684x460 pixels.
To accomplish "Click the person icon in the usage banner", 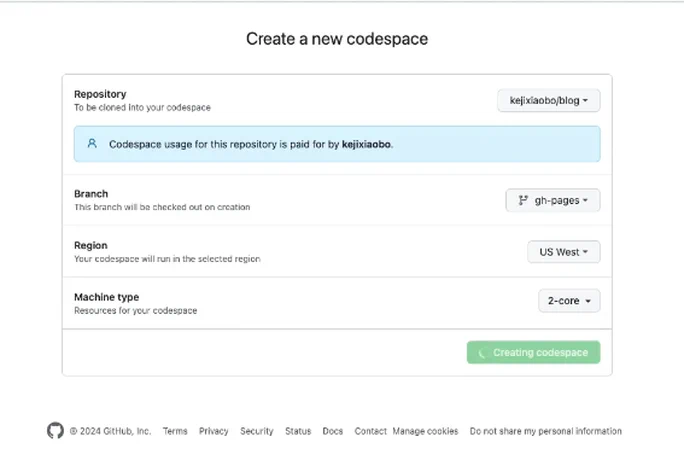I will pos(92,144).
